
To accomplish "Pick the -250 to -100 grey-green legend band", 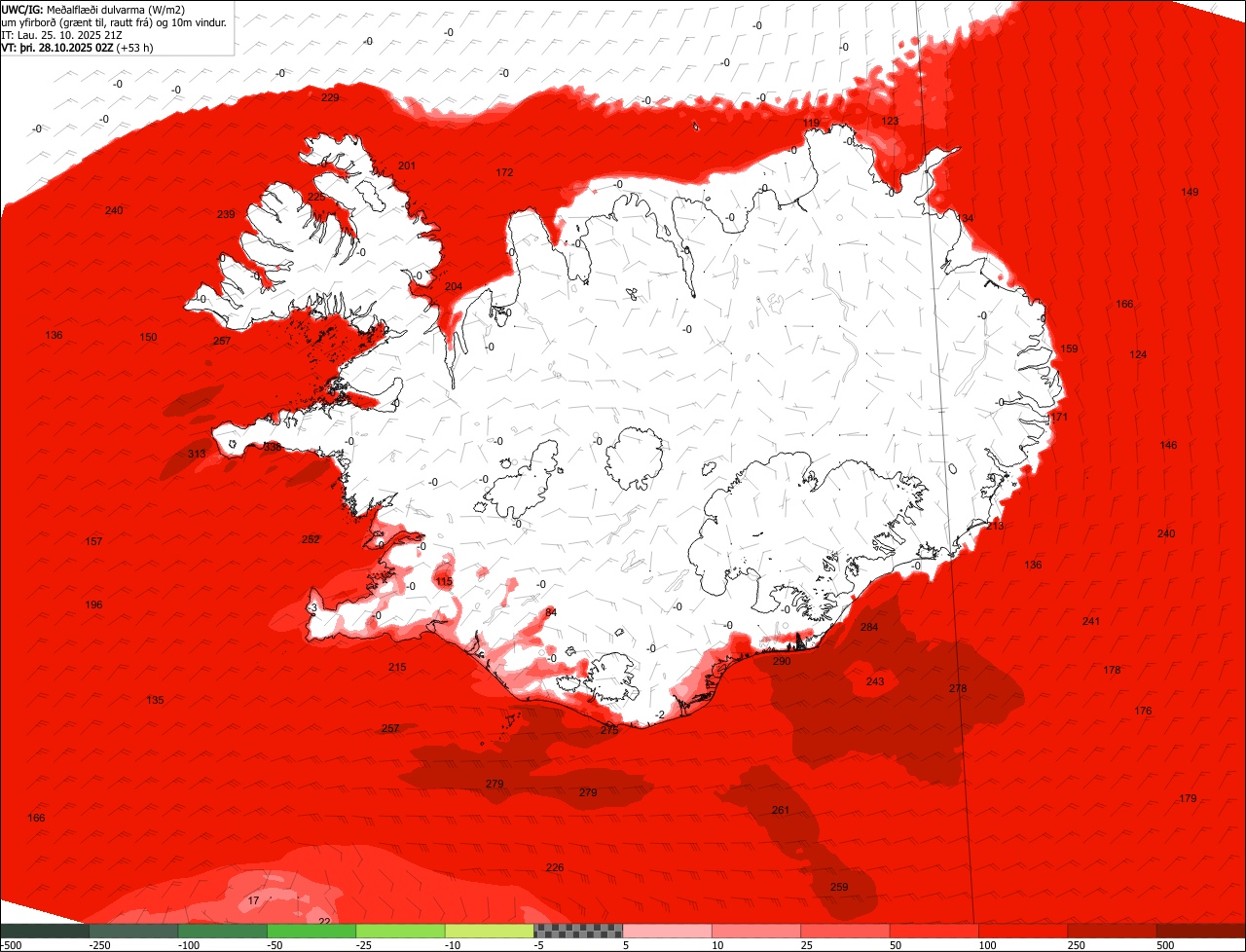I will pyautogui.click(x=133, y=931).
